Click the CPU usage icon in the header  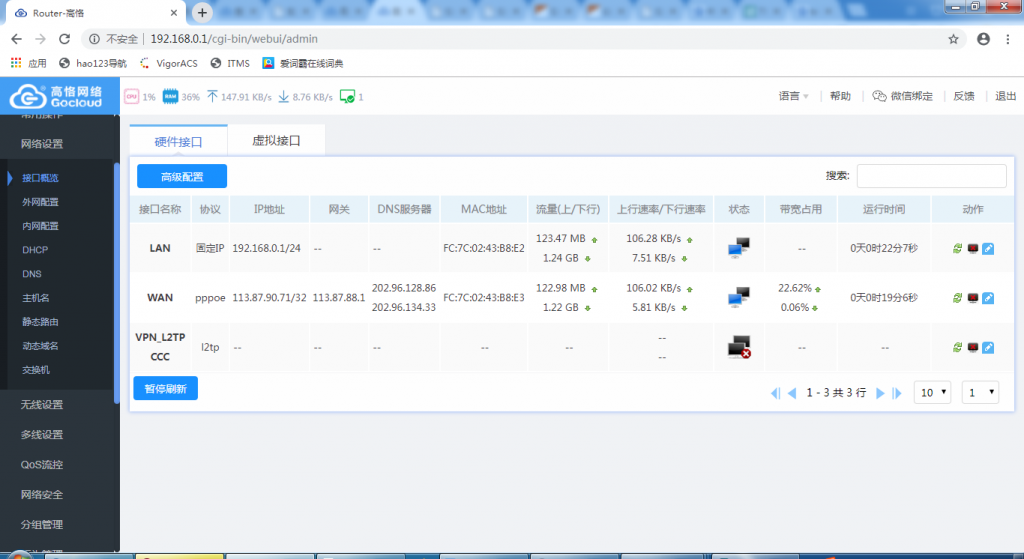[131, 96]
